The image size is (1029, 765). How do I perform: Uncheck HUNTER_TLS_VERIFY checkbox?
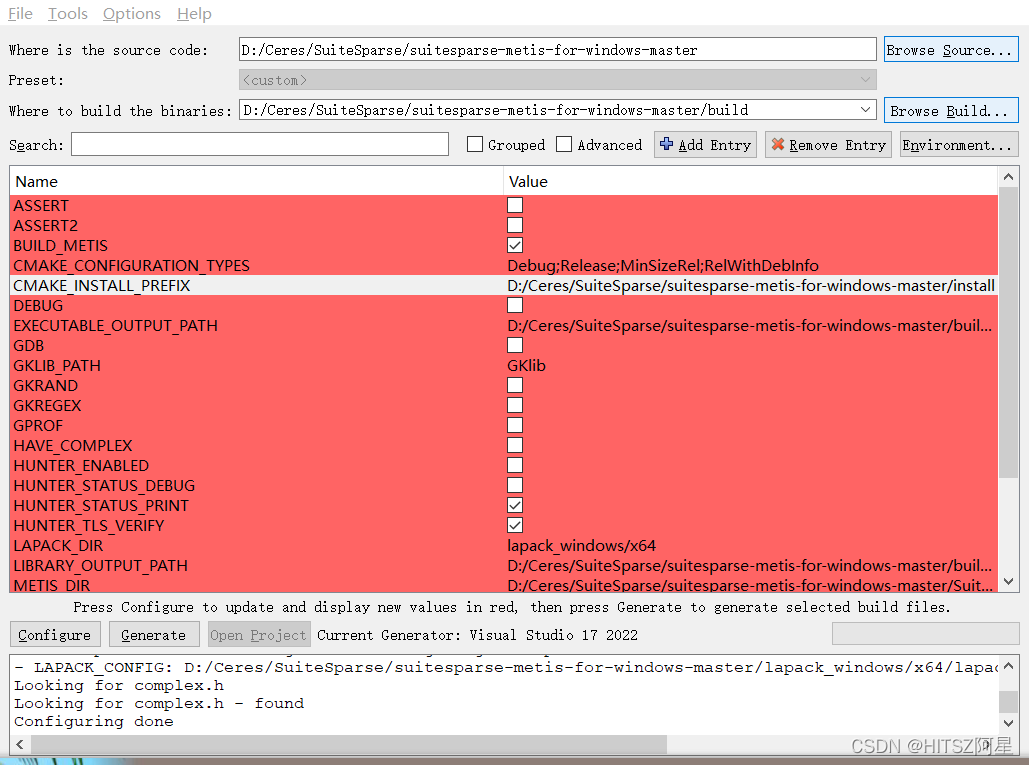coord(515,525)
